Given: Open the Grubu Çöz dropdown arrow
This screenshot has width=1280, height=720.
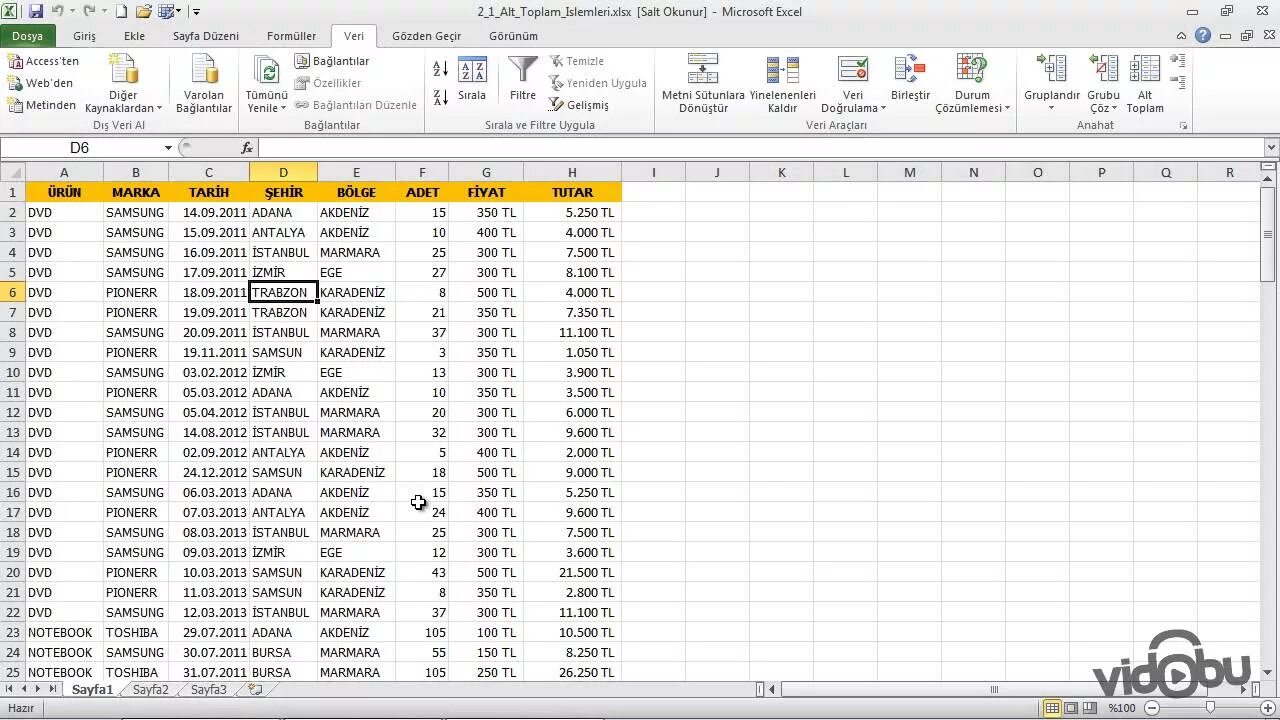Looking at the screenshot, I should (1116, 108).
